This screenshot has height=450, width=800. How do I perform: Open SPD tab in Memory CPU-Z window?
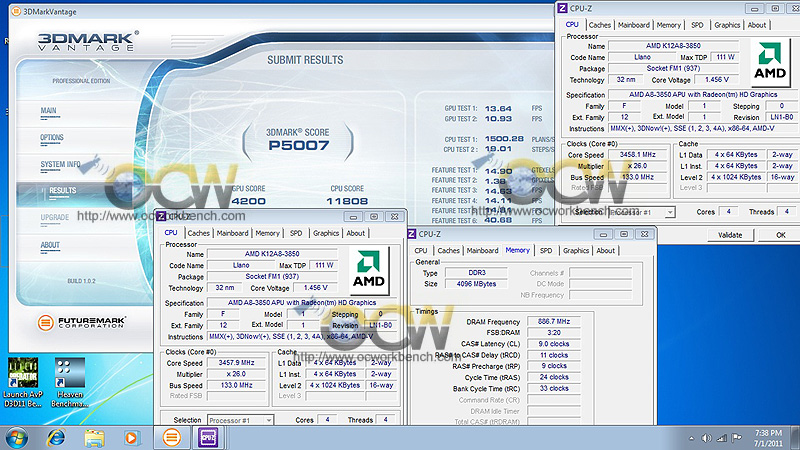click(x=546, y=251)
